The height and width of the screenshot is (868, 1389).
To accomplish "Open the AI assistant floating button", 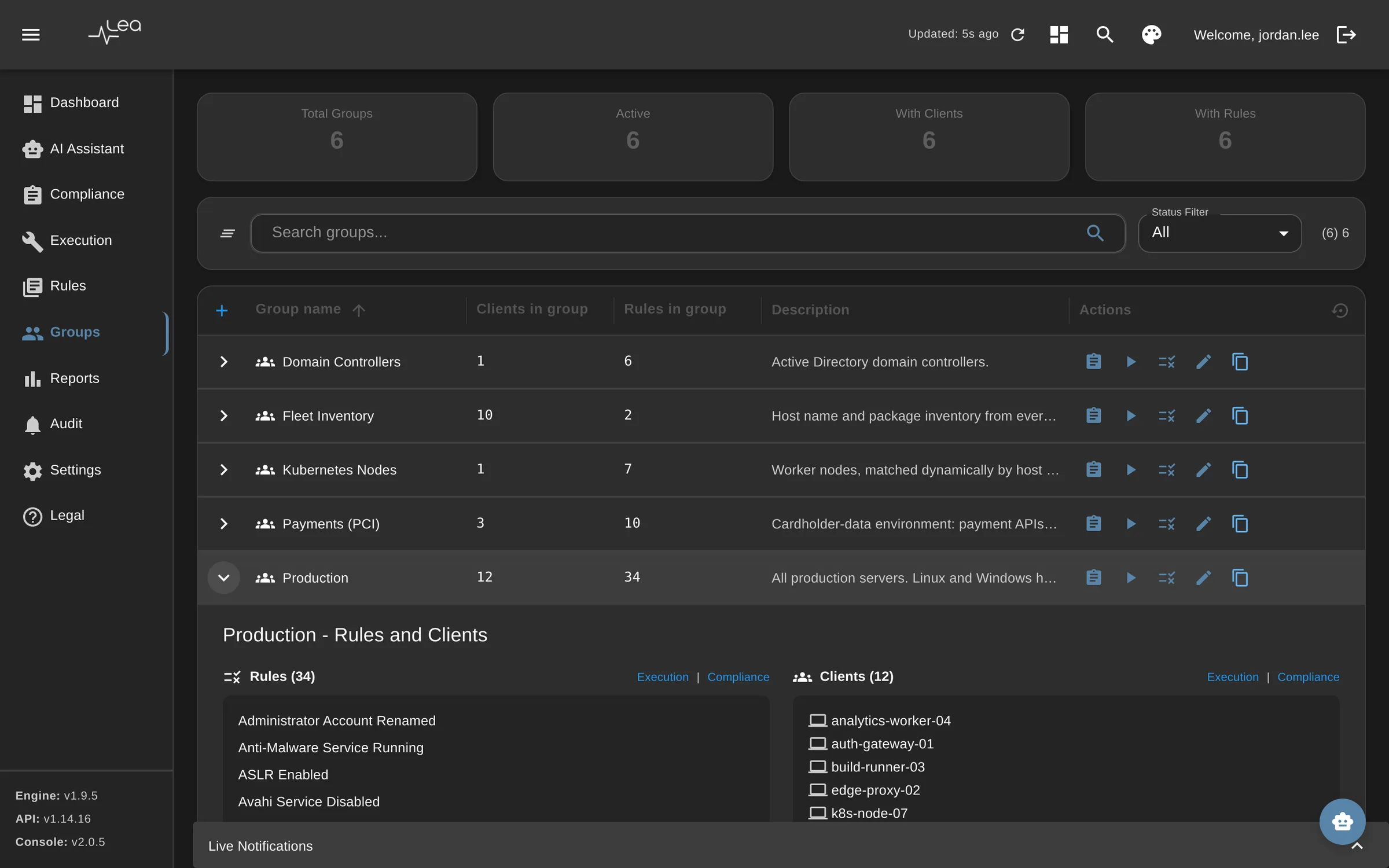I will (1342, 821).
